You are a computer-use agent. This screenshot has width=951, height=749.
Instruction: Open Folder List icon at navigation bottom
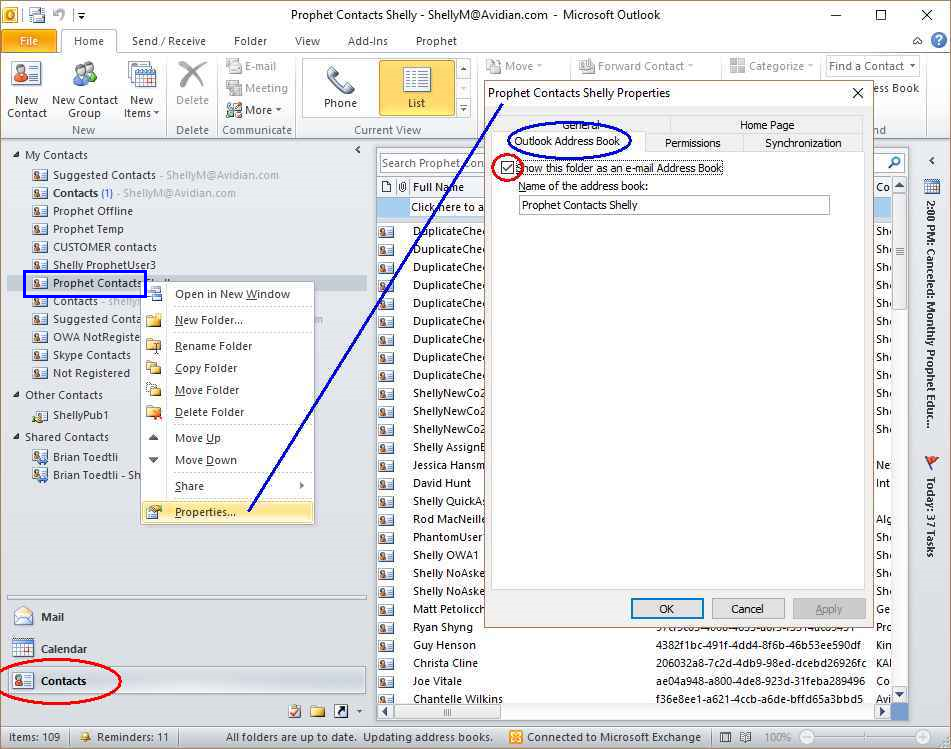[x=317, y=711]
